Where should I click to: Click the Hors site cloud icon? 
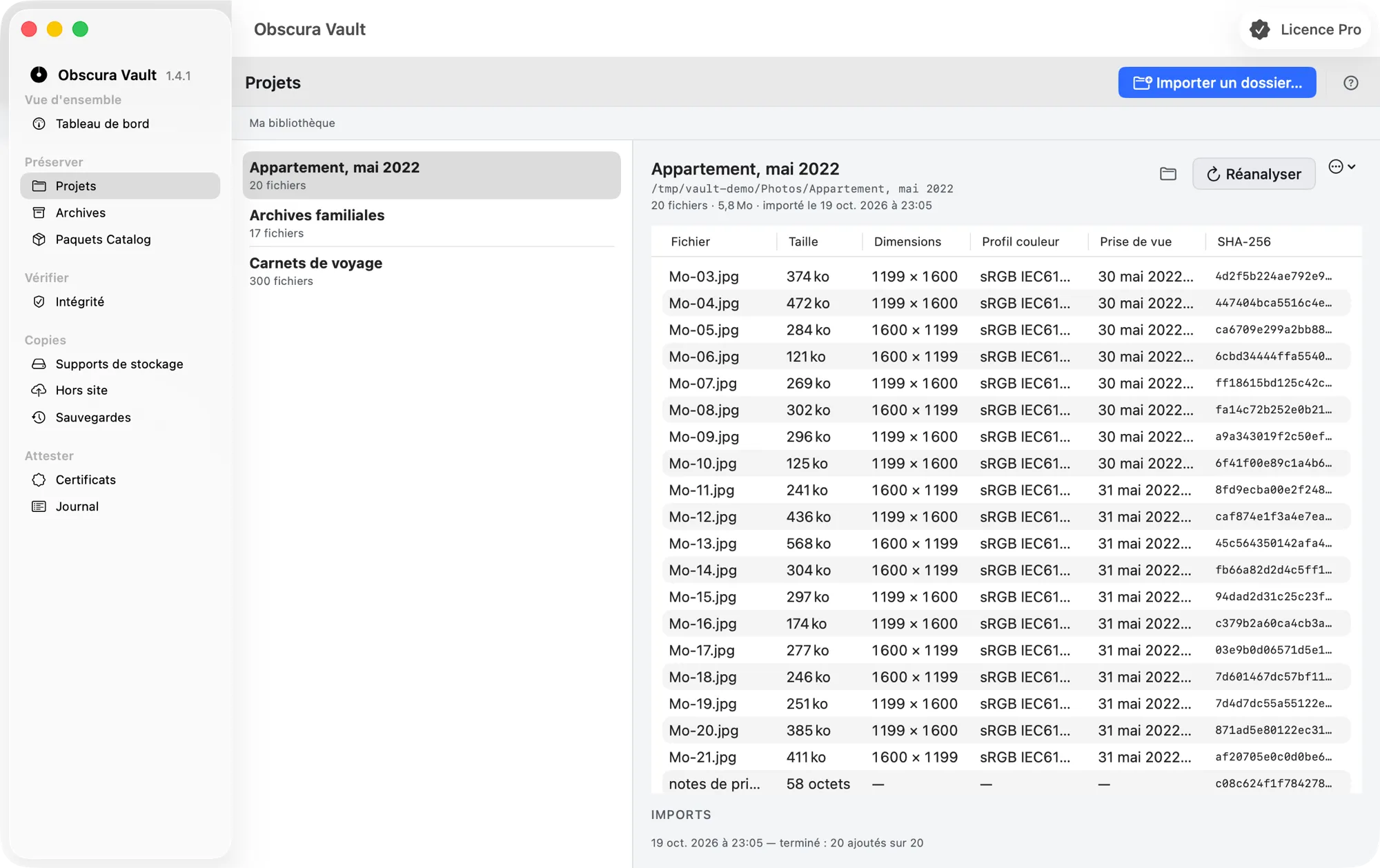(39, 391)
